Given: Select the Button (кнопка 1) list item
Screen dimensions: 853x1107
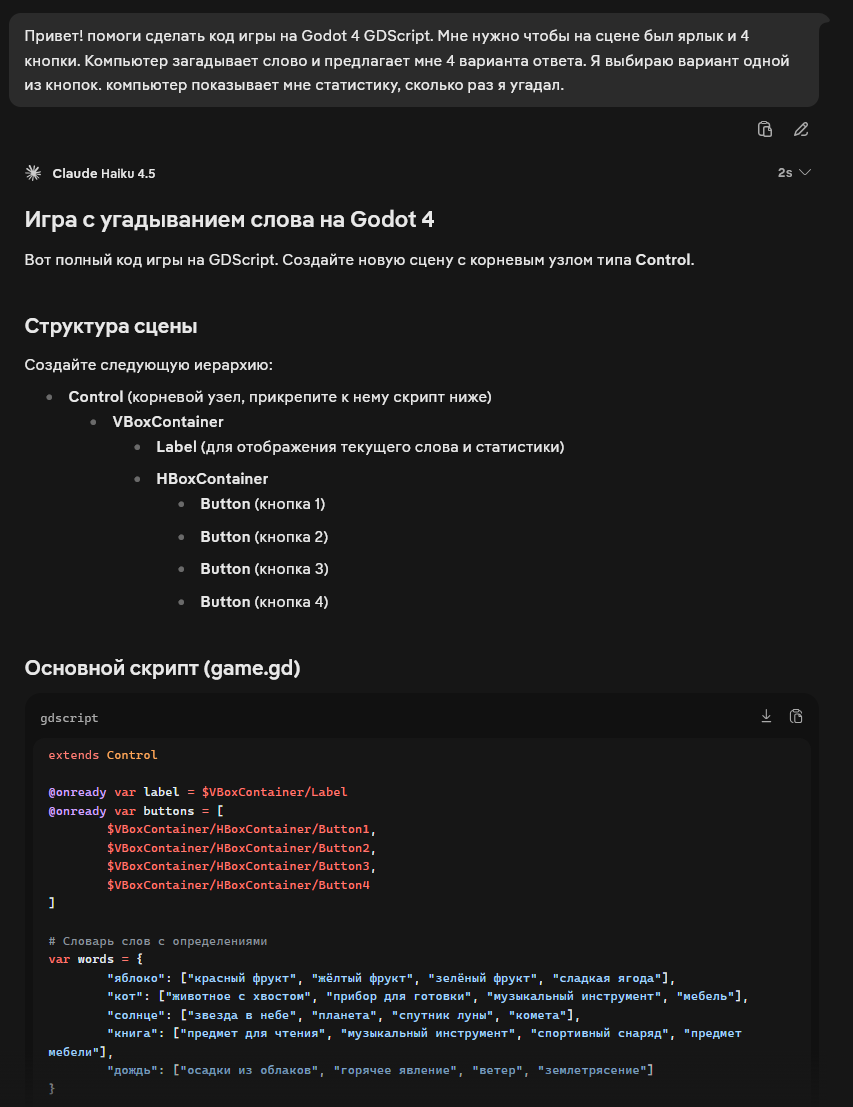Looking at the screenshot, I should [263, 504].
